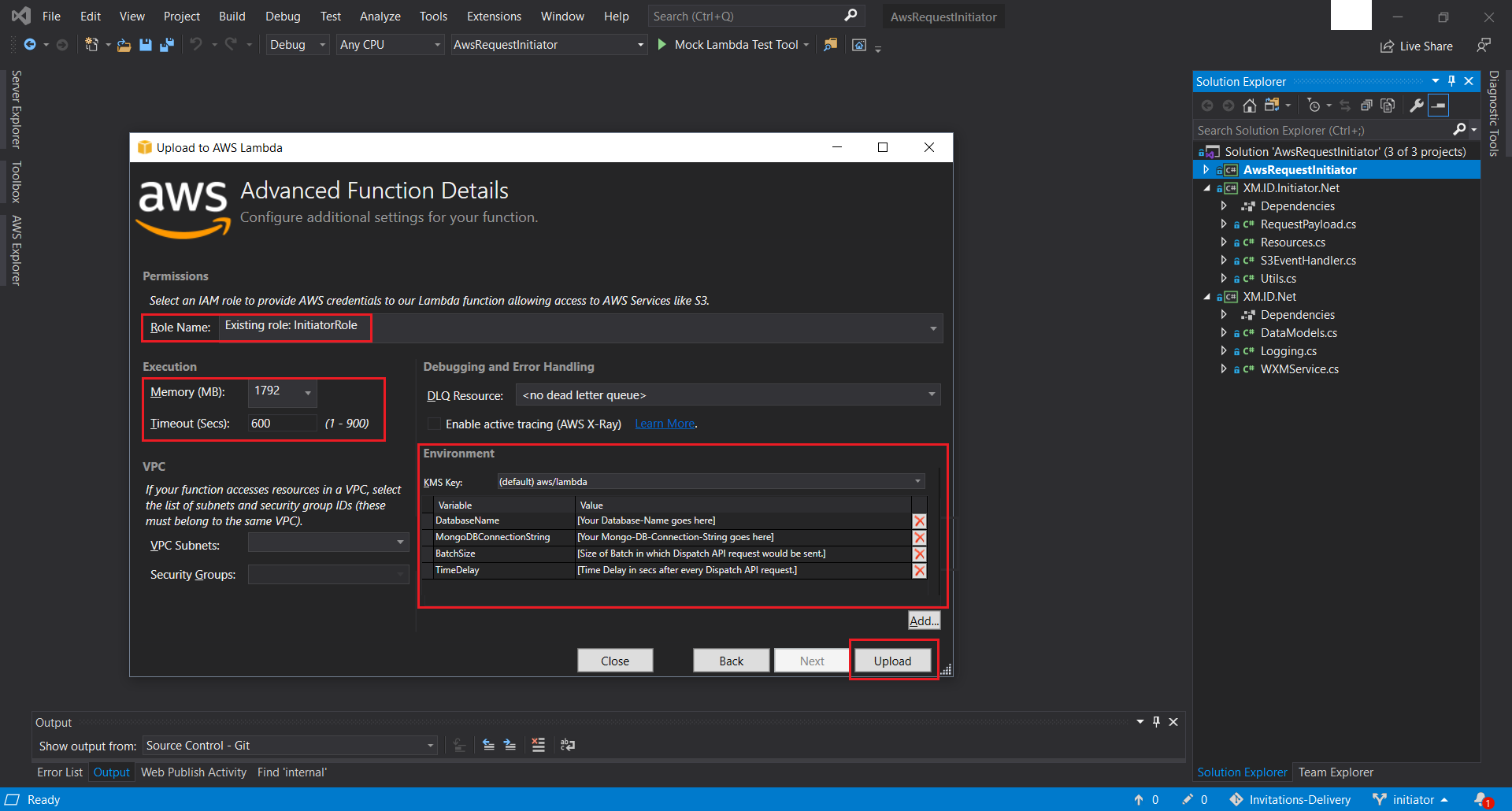Click the New Project toolbar icon
The height and width of the screenshot is (811, 1512).
pyautogui.click(x=91, y=45)
